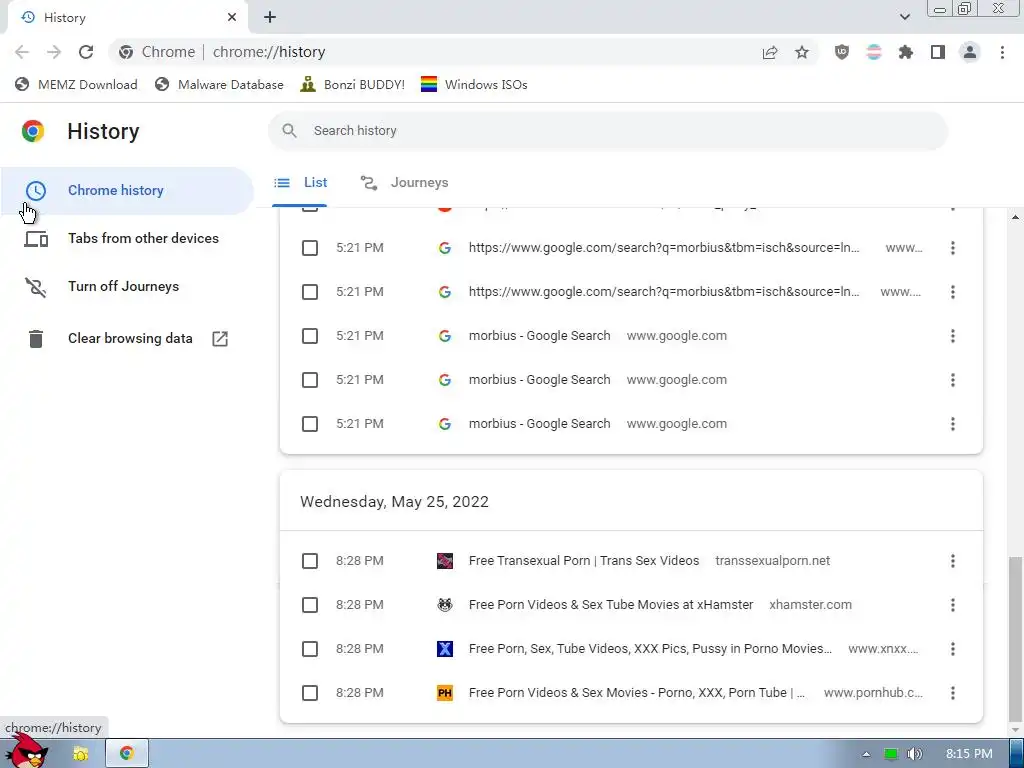
Task: Click the scrollbar down arrow
Action: (x=1015, y=729)
